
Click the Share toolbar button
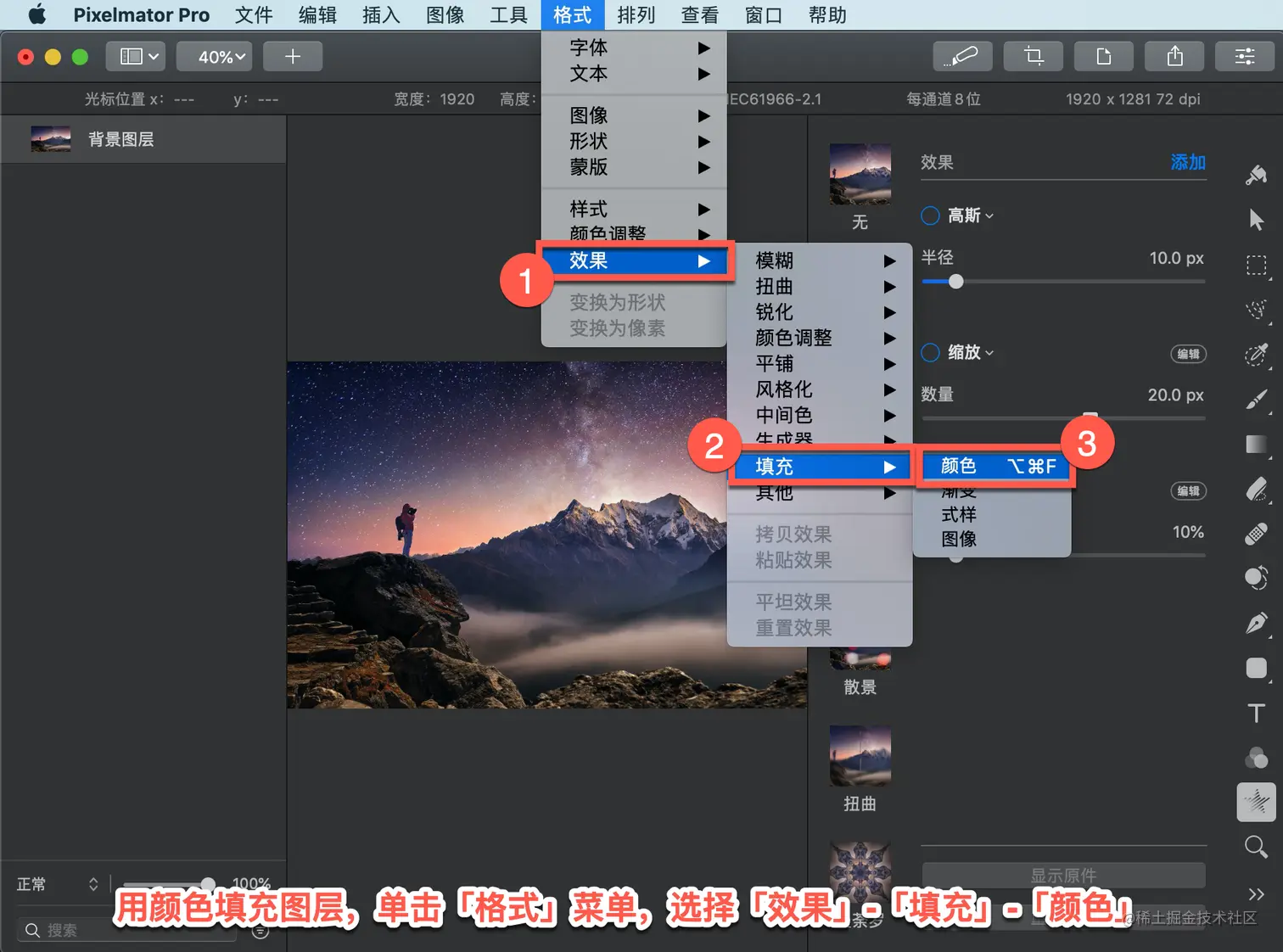tap(1175, 56)
